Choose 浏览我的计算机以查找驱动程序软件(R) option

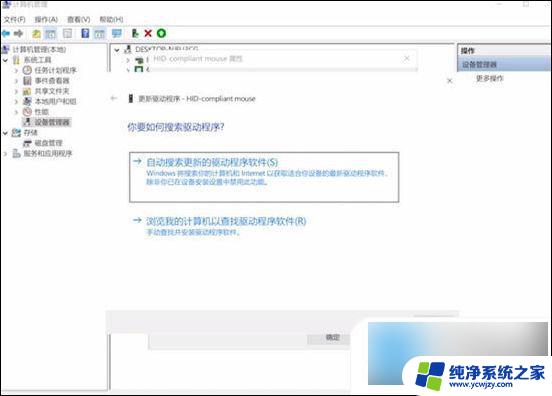tap(219, 226)
